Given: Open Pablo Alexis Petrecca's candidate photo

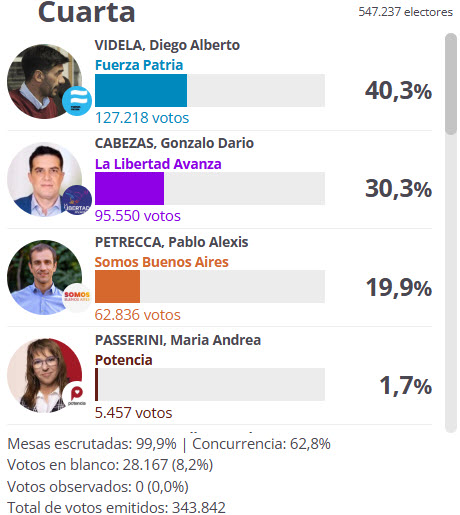Looking at the screenshot, I should 44,277.
